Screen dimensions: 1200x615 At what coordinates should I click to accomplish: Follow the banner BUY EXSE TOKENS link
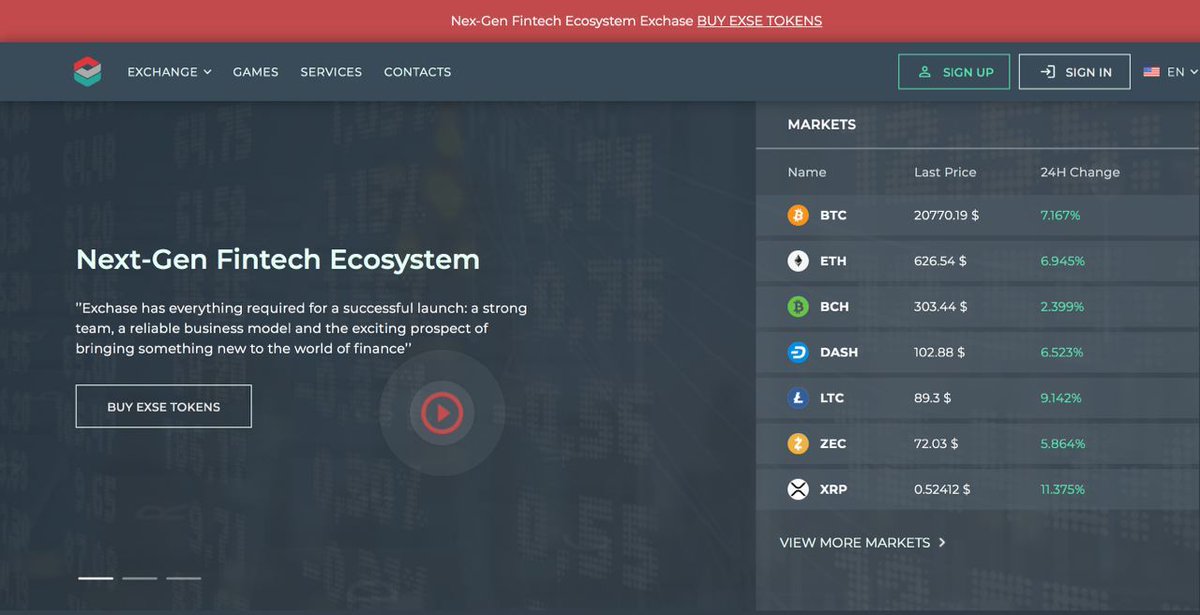[759, 20]
